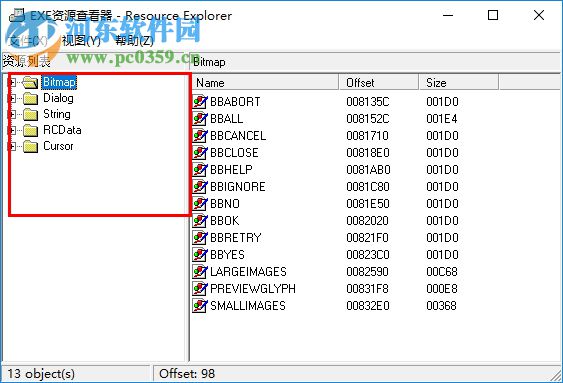
Task: Close the Resource Explorer window
Action: [x=539, y=15]
